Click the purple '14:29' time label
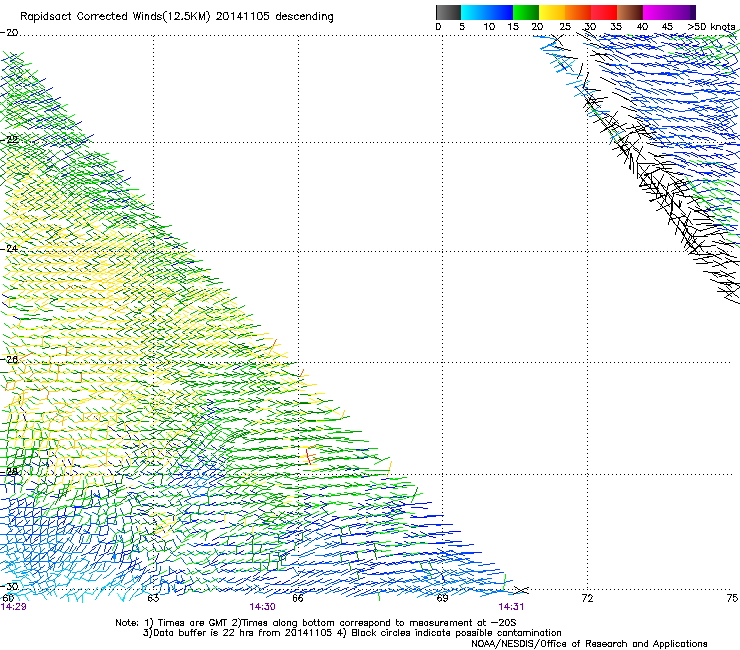Screen dimensions: 740x650 (x=13, y=607)
